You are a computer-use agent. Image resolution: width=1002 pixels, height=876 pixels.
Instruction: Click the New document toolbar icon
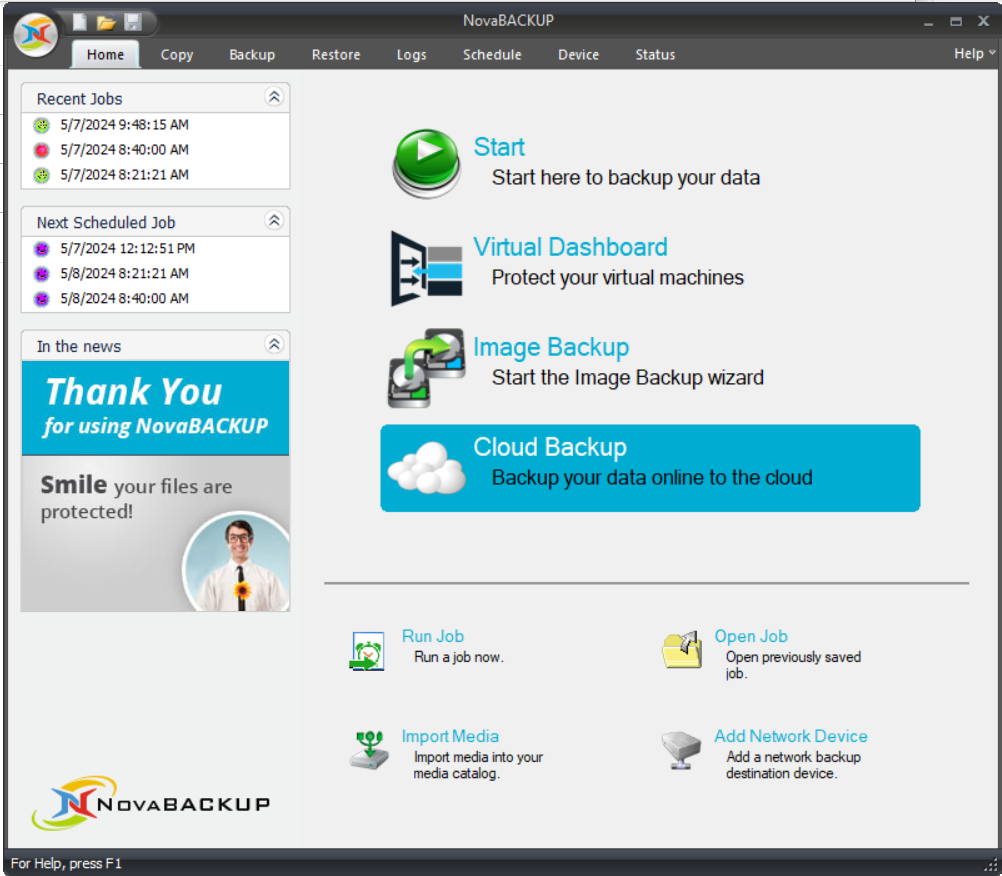[x=80, y=22]
